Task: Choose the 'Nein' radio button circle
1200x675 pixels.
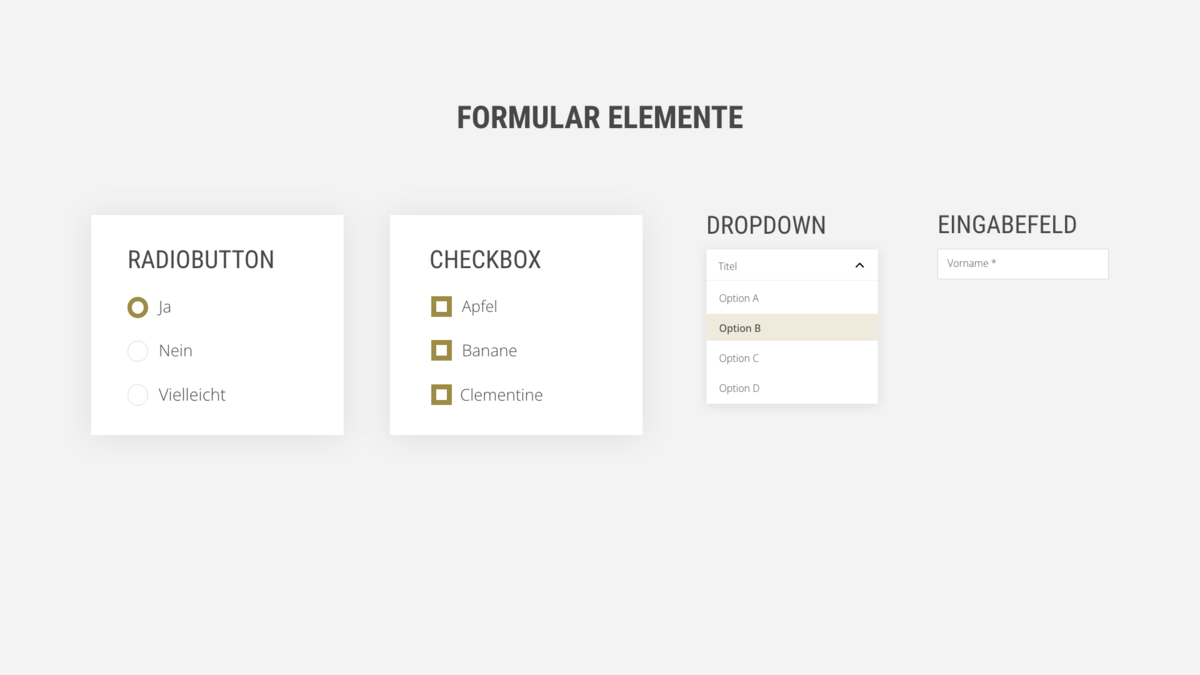Action: point(138,351)
